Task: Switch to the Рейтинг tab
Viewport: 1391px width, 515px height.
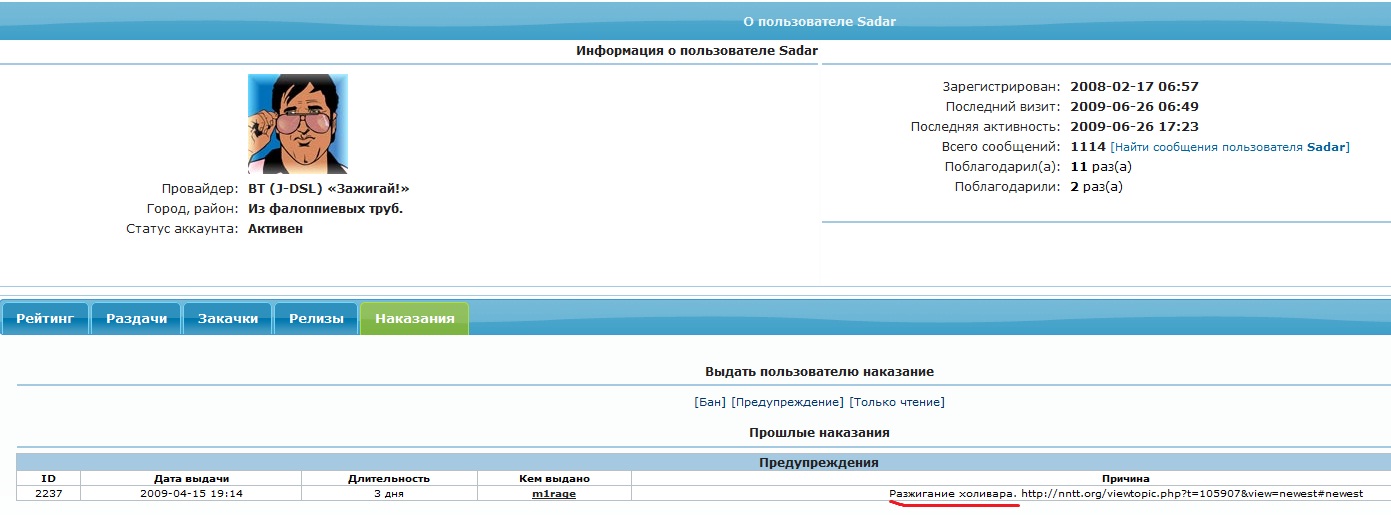Action: tap(45, 319)
